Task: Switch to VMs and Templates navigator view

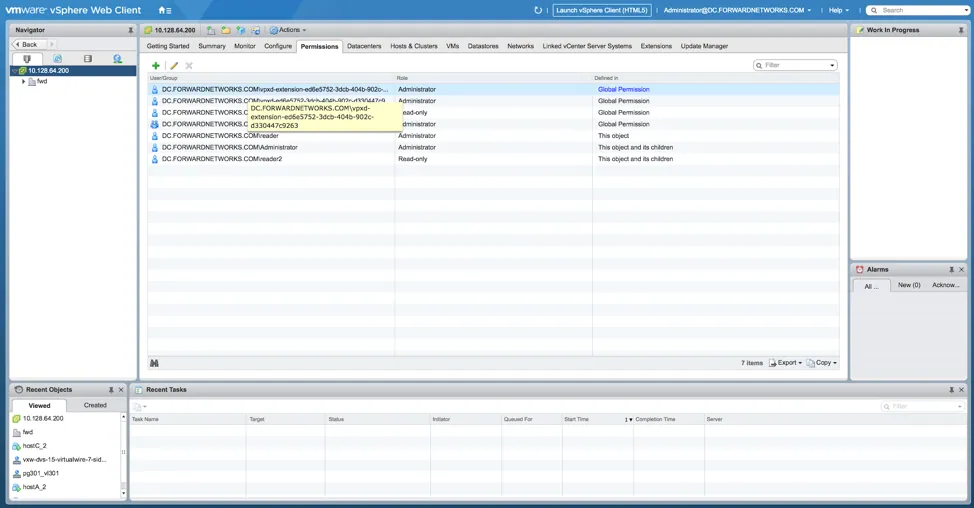Action: coord(57,58)
